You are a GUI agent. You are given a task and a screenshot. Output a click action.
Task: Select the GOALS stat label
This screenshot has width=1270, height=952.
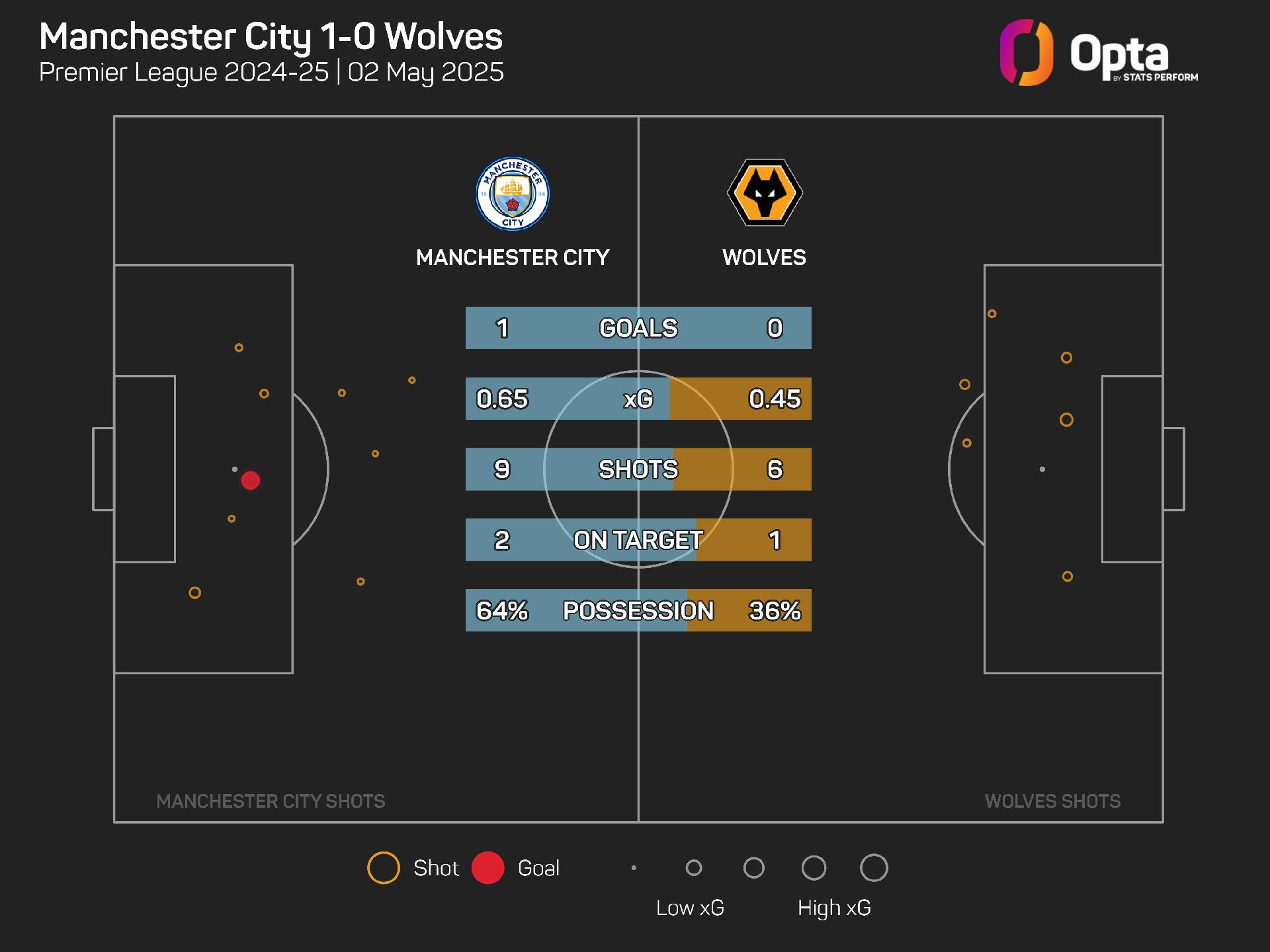coord(638,328)
